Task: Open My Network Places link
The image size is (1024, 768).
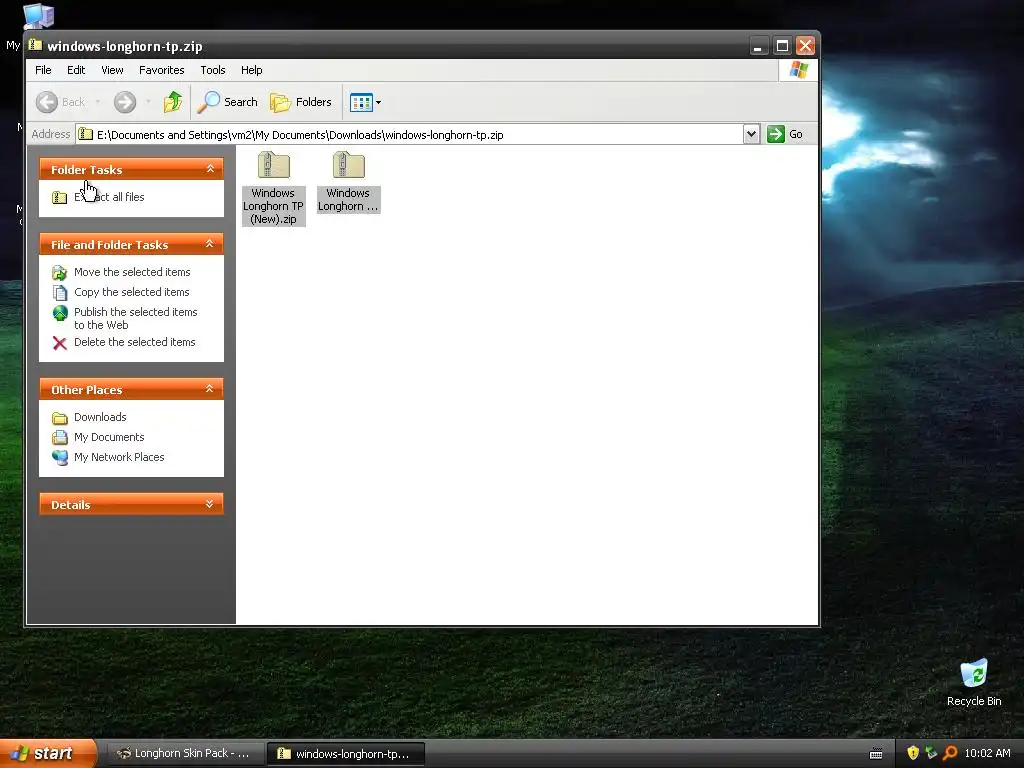Action: 119,457
